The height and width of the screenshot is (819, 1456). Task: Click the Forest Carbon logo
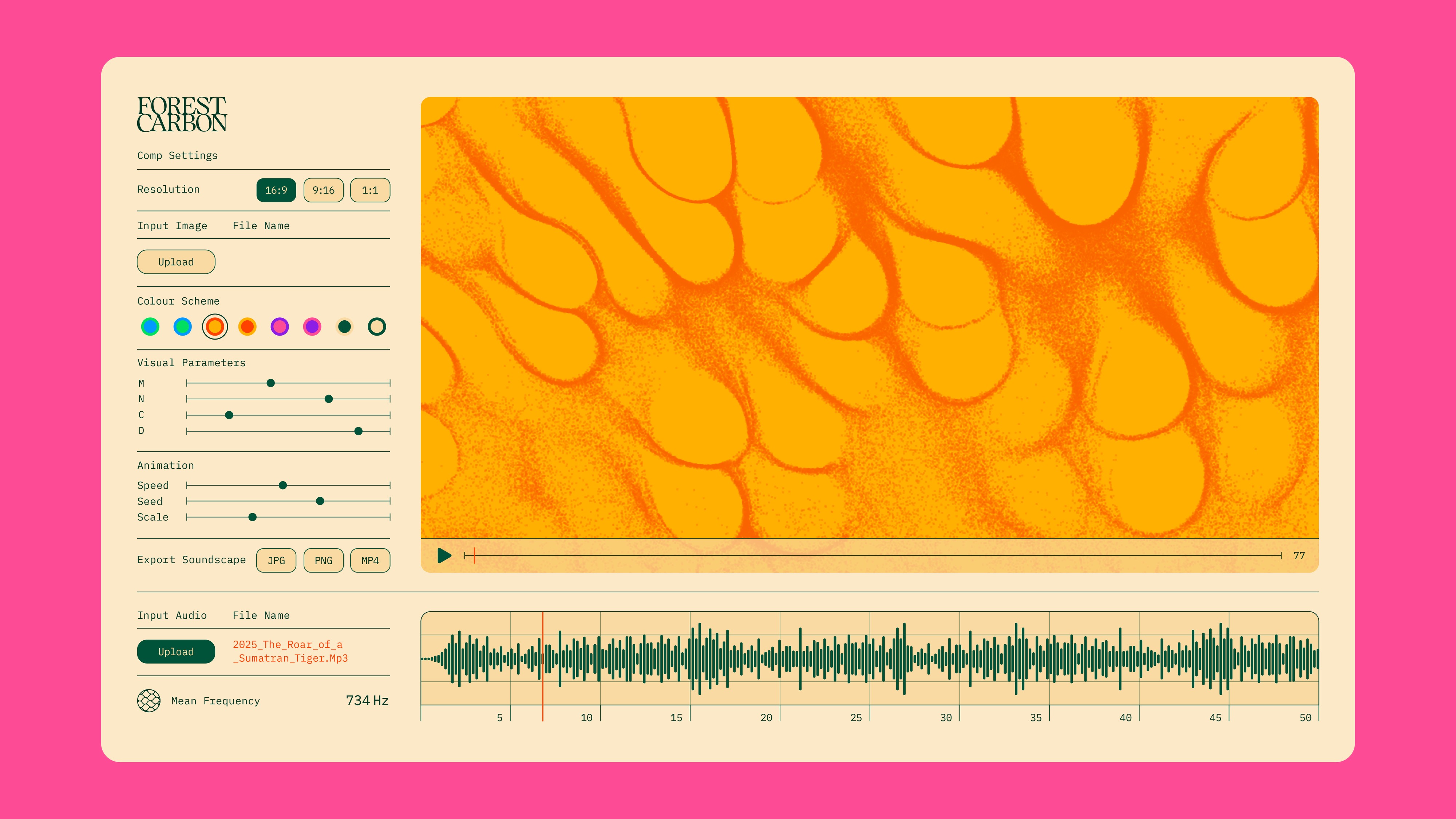(x=181, y=115)
